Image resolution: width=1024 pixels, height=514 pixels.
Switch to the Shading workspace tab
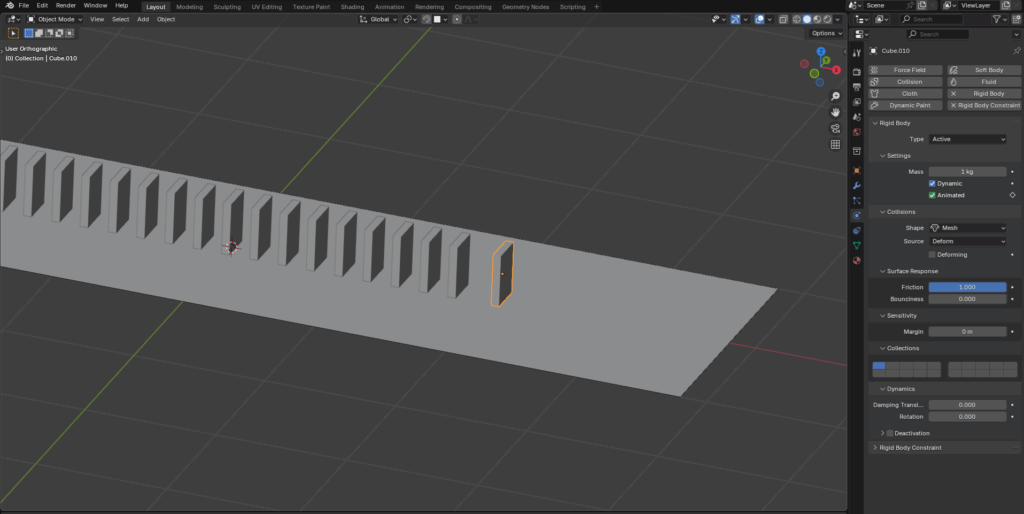352,7
